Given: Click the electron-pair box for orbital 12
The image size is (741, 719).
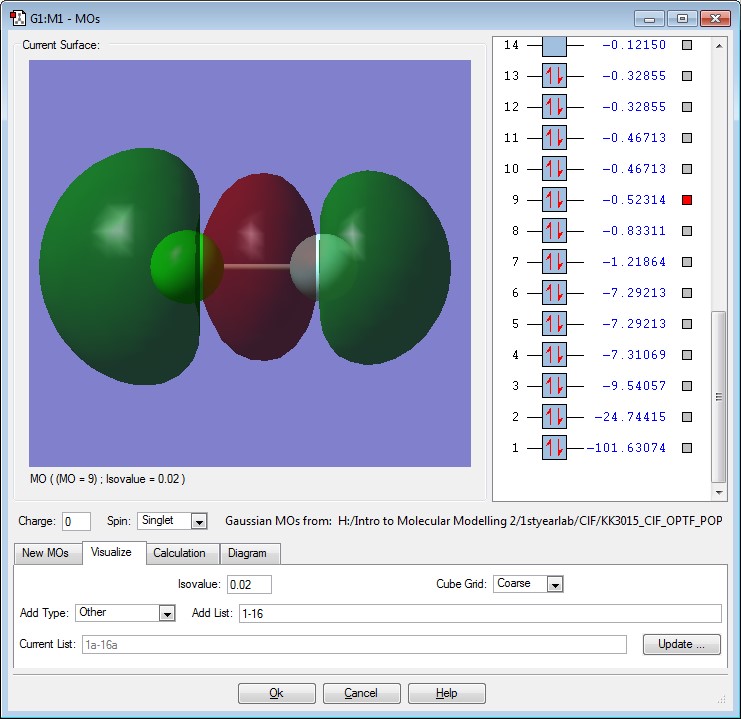Looking at the screenshot, I should [554, 107].
